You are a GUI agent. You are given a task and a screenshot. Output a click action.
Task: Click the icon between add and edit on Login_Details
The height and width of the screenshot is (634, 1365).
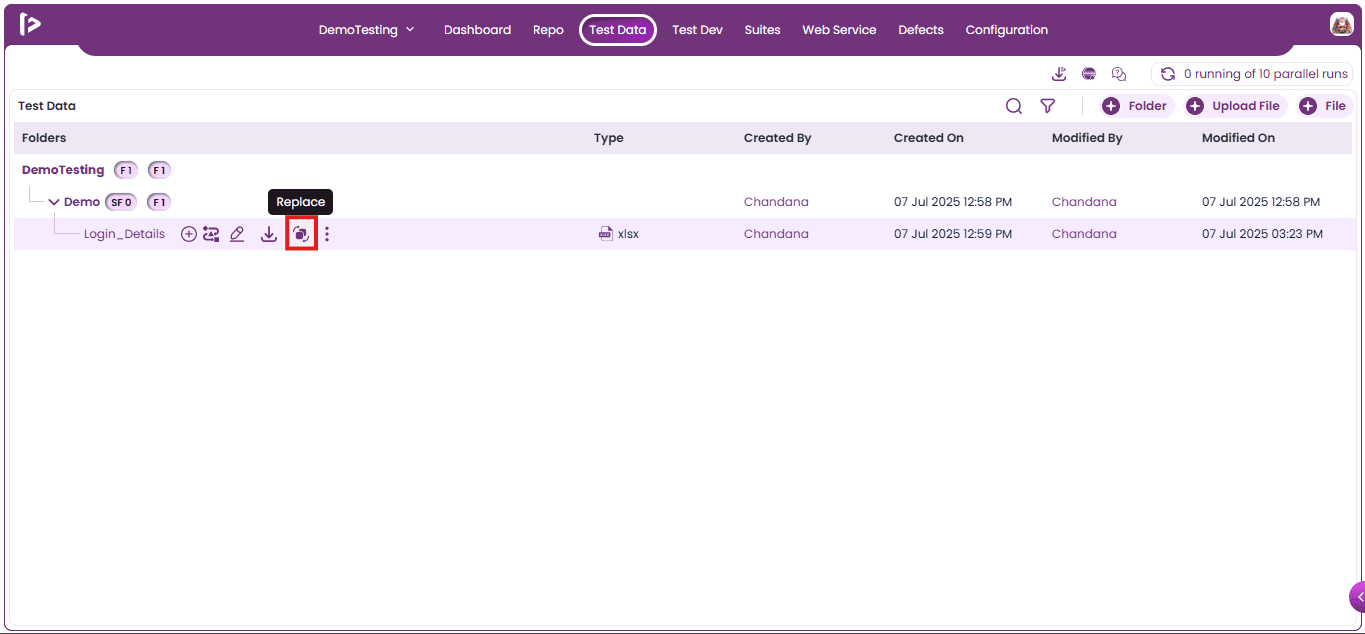pos(211,234)
